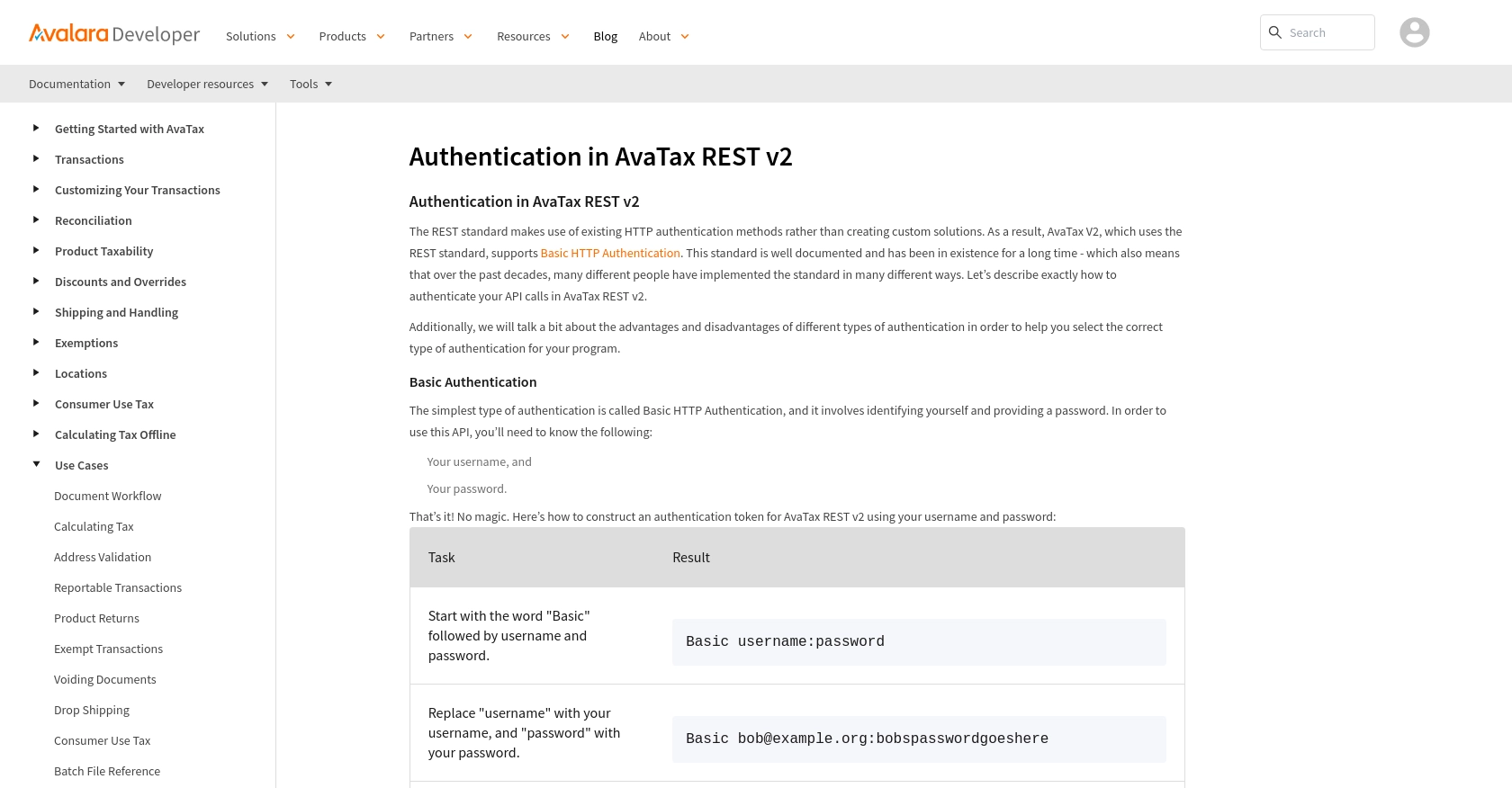The image size is (1512, 788).
Task: Open the Batch File Reference page
Action: click(x=107, y=771)
